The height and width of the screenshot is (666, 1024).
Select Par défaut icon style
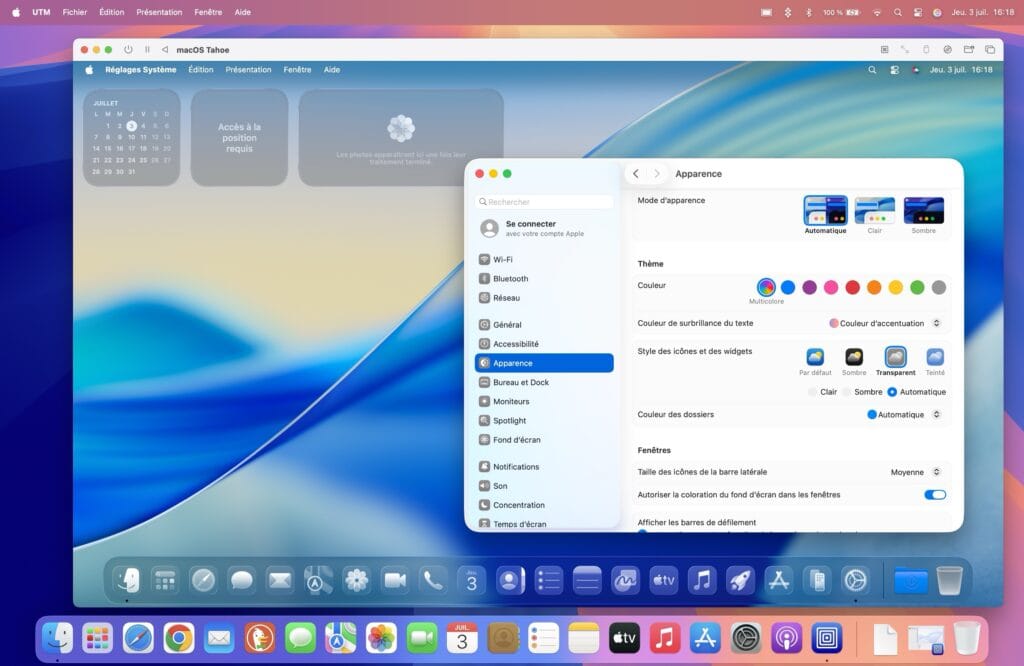[815, 357]
